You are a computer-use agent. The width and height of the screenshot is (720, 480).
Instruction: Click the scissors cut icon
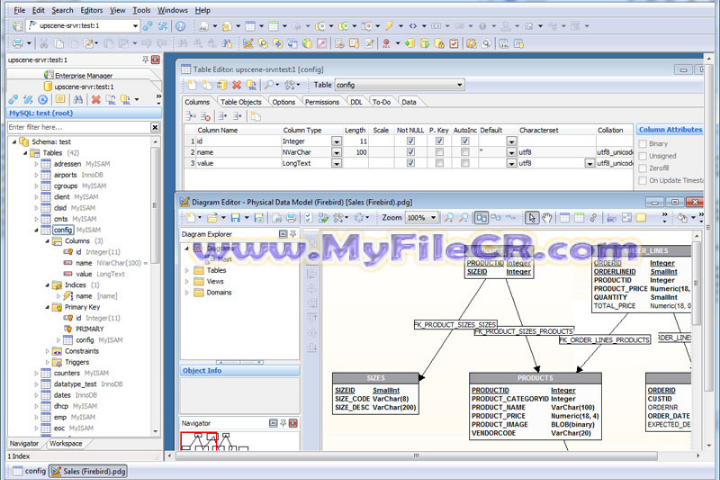point(44,44)
